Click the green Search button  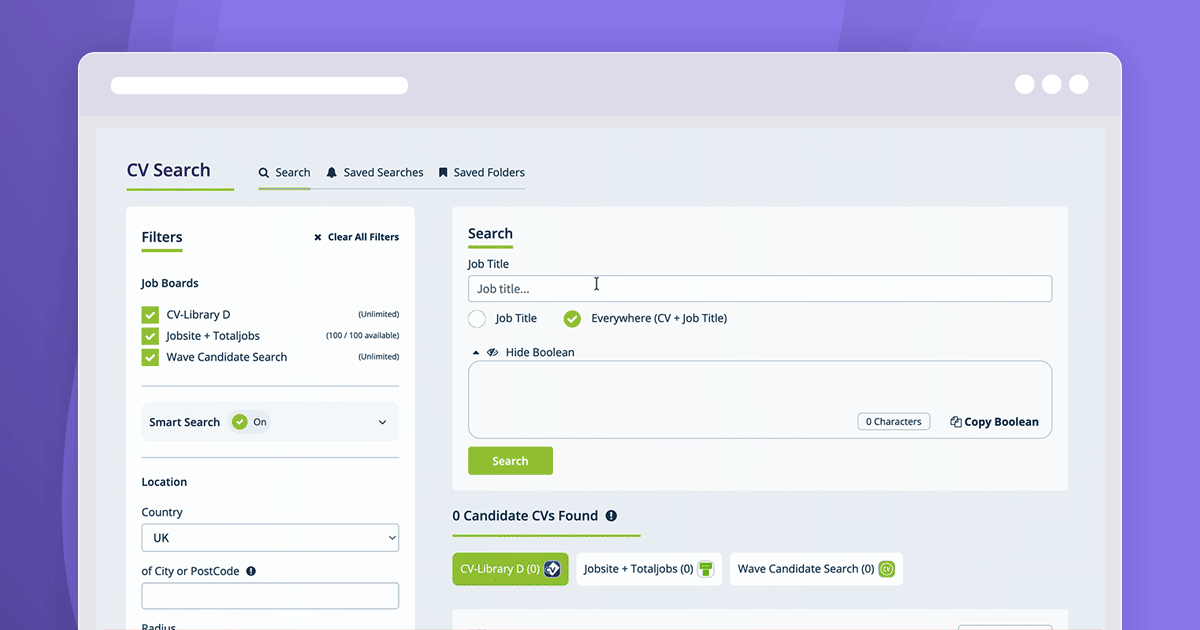(x=510, y=461)
